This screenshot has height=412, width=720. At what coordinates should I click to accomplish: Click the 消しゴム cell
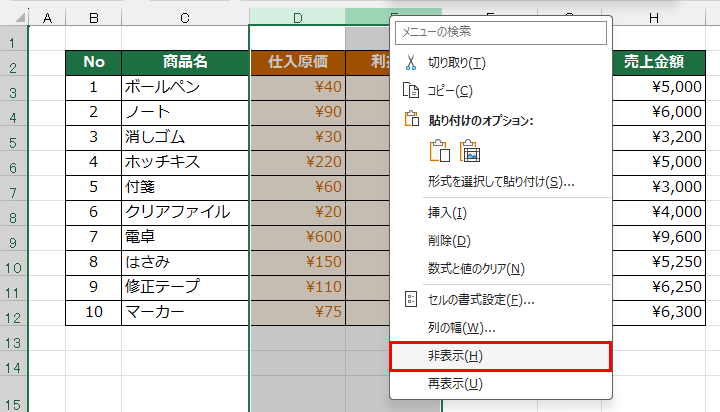pos(185,137)
